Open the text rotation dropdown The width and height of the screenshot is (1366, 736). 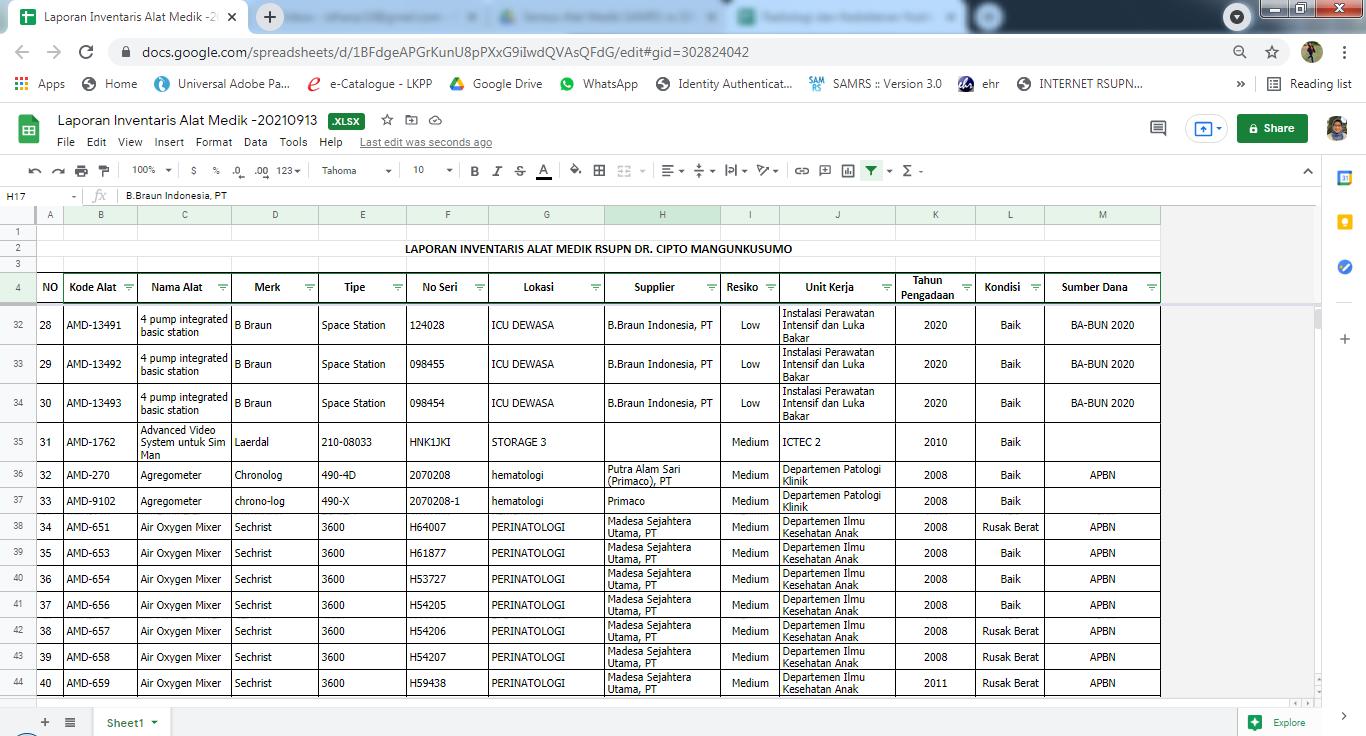[767, 171]
